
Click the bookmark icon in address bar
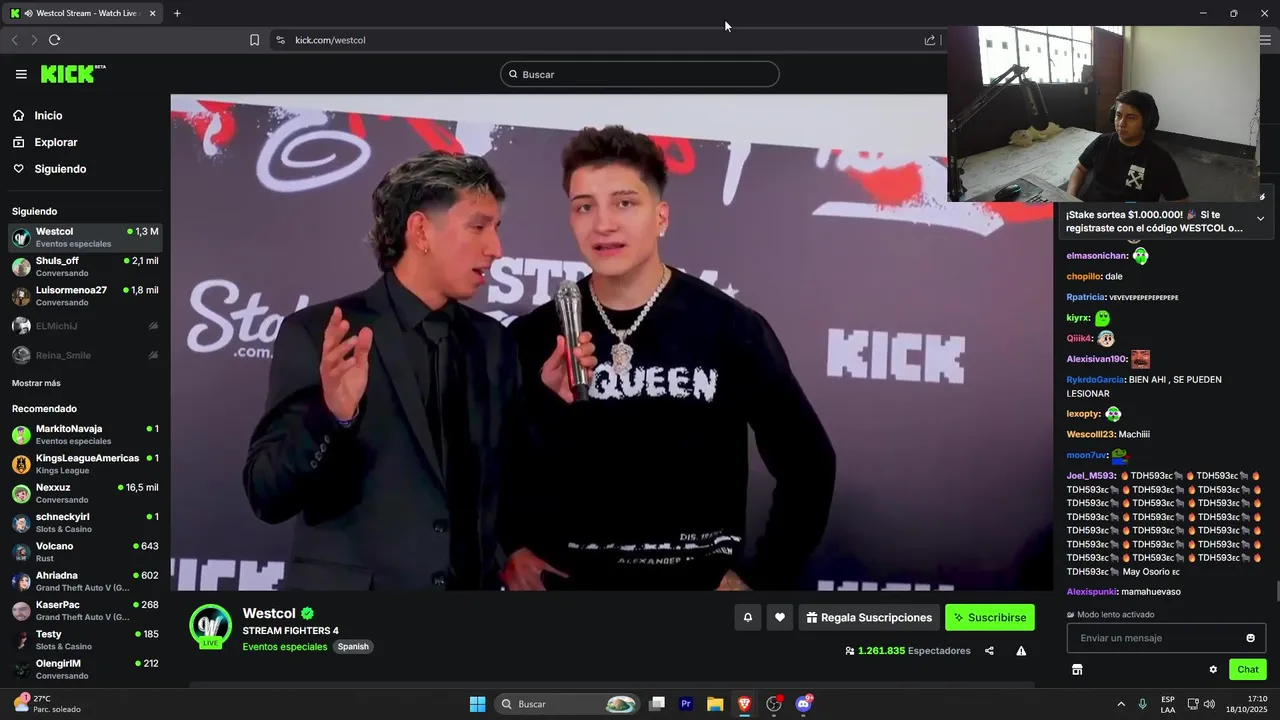tap(254, 40)
